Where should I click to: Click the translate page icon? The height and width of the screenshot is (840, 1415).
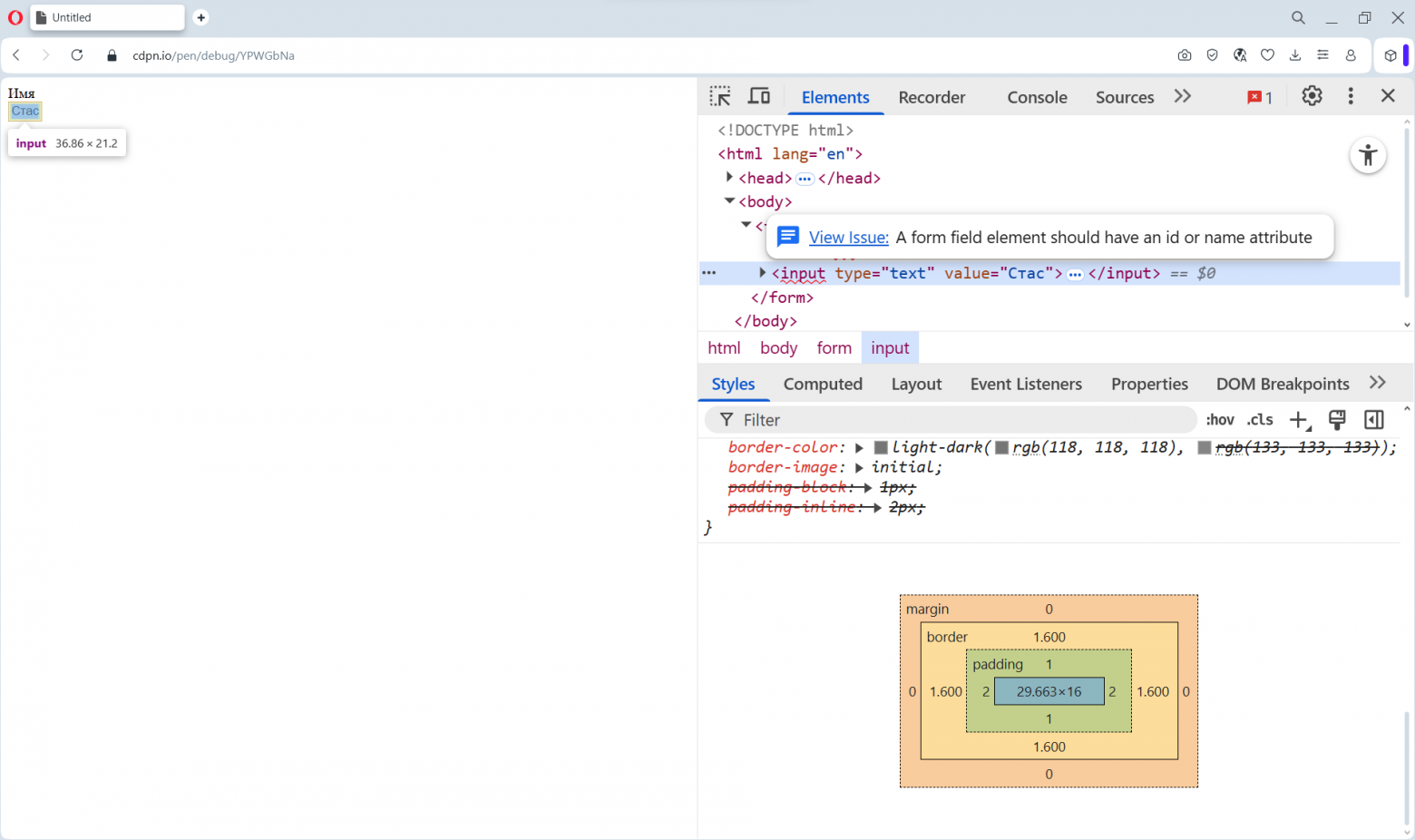click(1240, 55)
